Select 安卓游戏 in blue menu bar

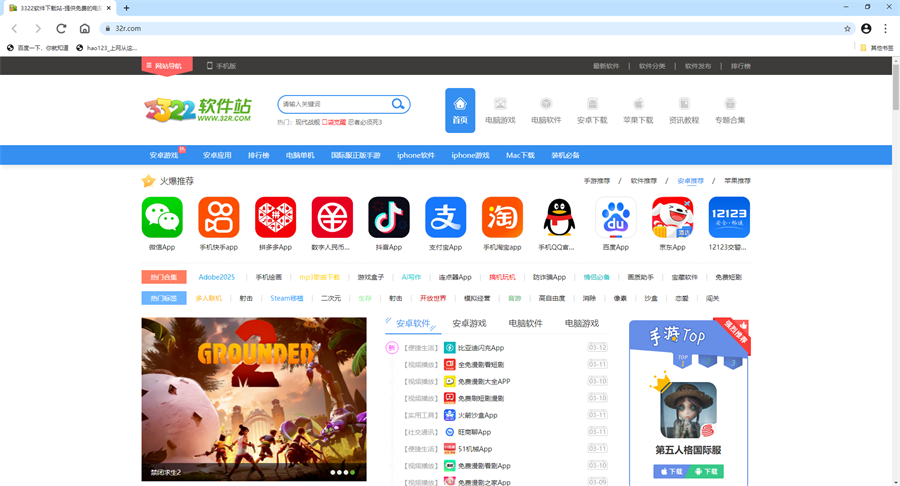pyautogui.click(x=164, y=155)
